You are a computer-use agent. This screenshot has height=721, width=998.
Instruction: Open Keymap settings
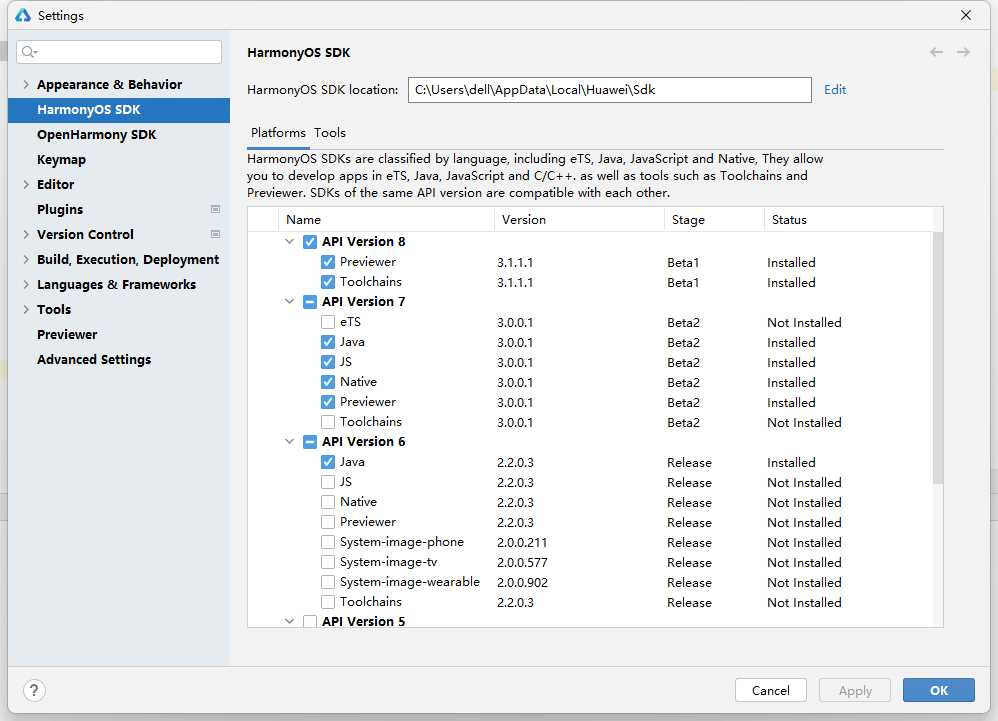tap(61, 160)
